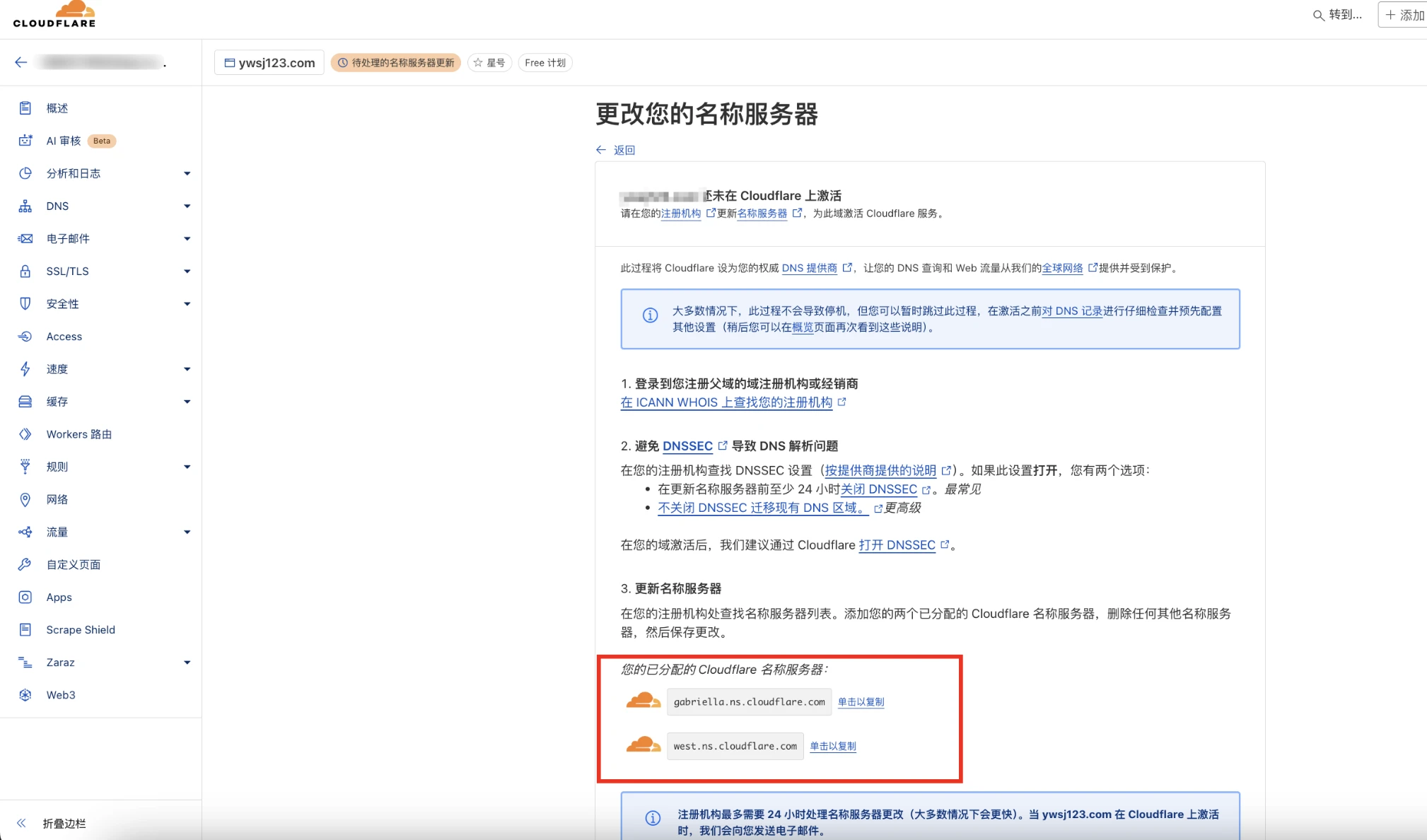This screenshot has width=1427, height=840.
Task: Click the 速度 lightning bolt icon
Action: 25,369
